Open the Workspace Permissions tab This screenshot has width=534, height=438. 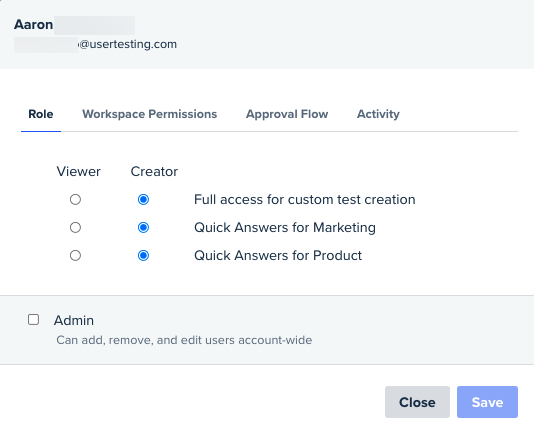pos(150,114)
